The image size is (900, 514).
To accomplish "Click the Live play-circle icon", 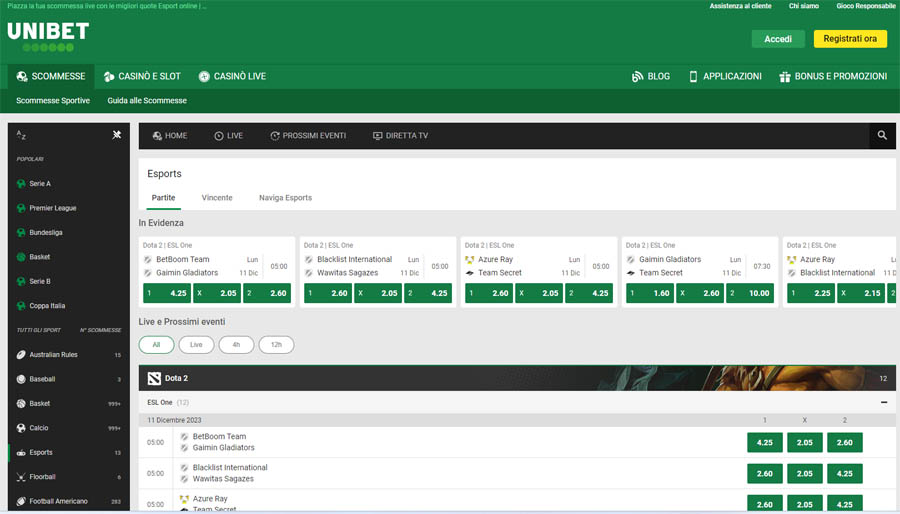I will click(219, 136).
